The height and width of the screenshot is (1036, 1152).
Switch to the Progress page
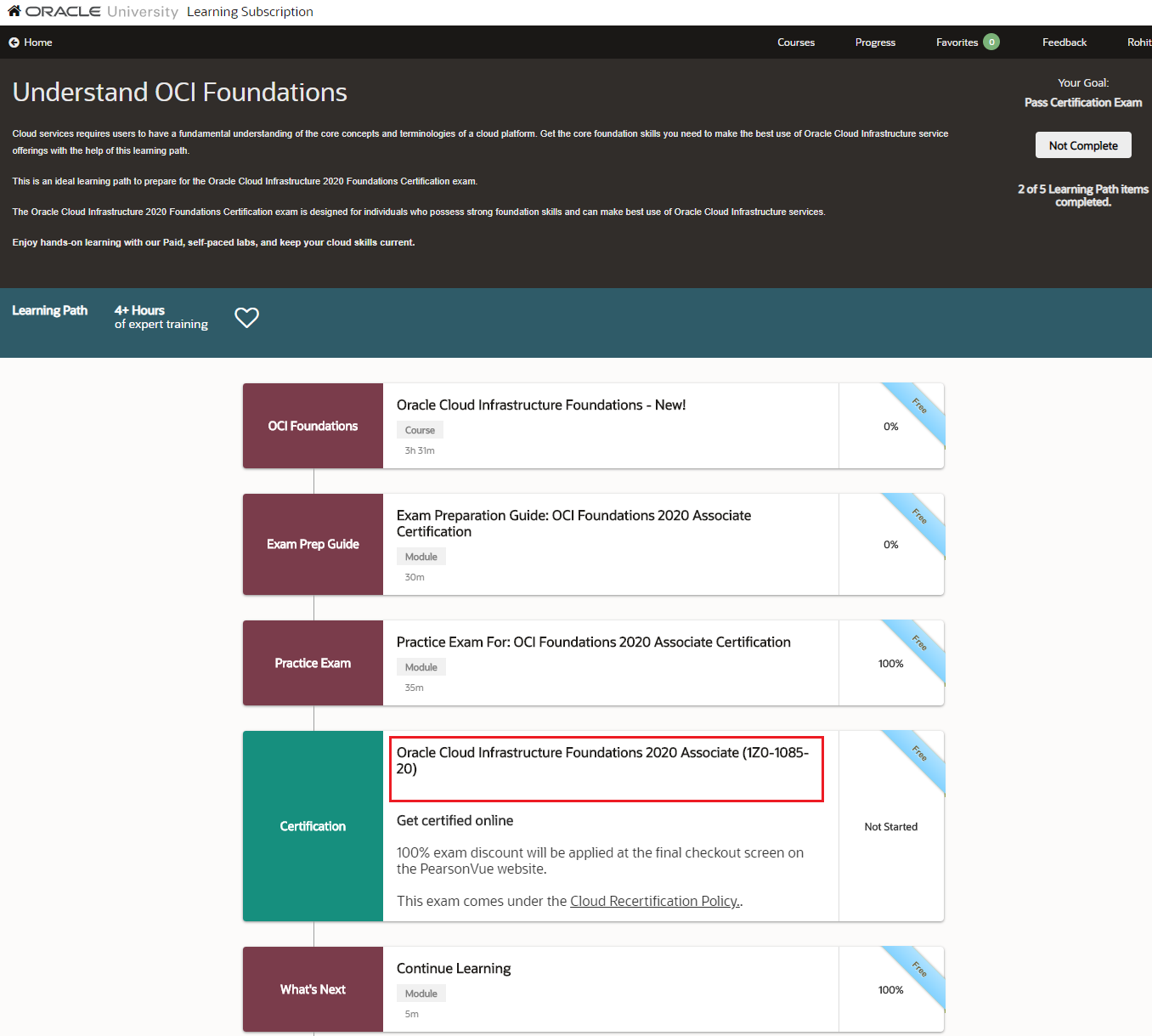click(875, 42)
